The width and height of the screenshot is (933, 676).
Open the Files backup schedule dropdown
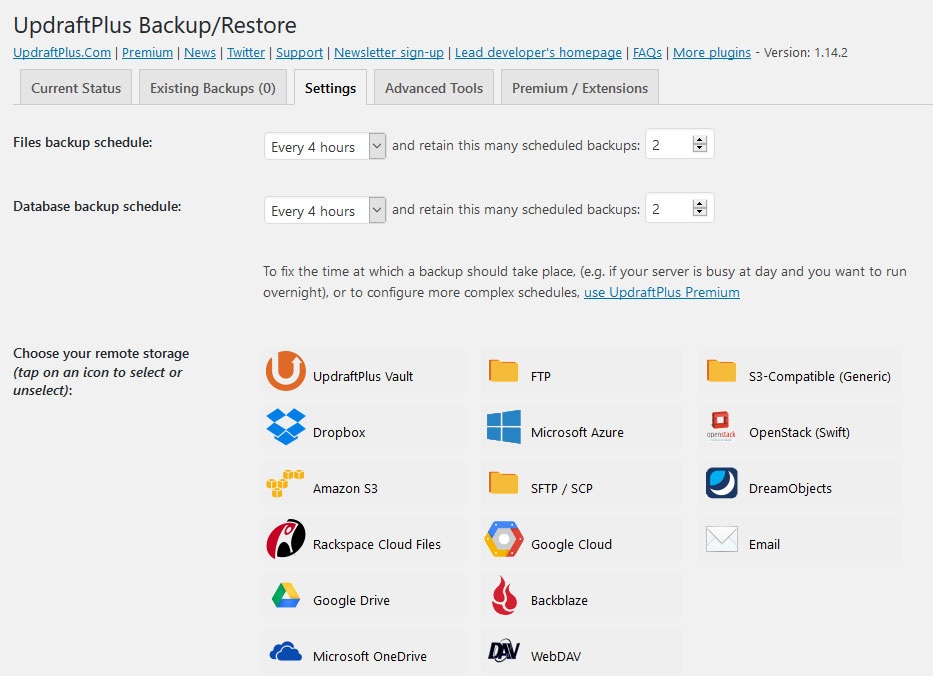(325, 146)
